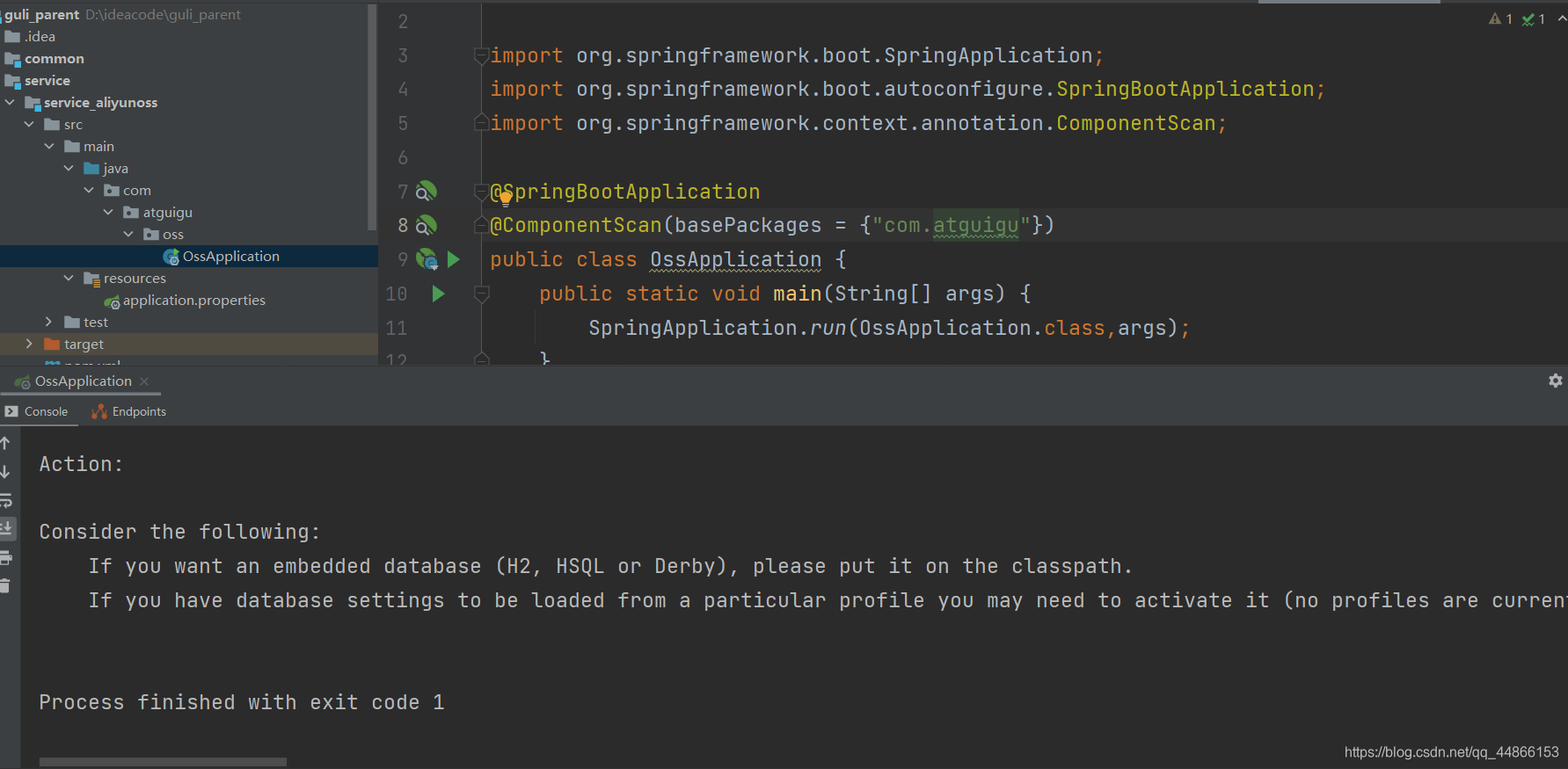Click the print icon in the console sidebar

point(5,557)
